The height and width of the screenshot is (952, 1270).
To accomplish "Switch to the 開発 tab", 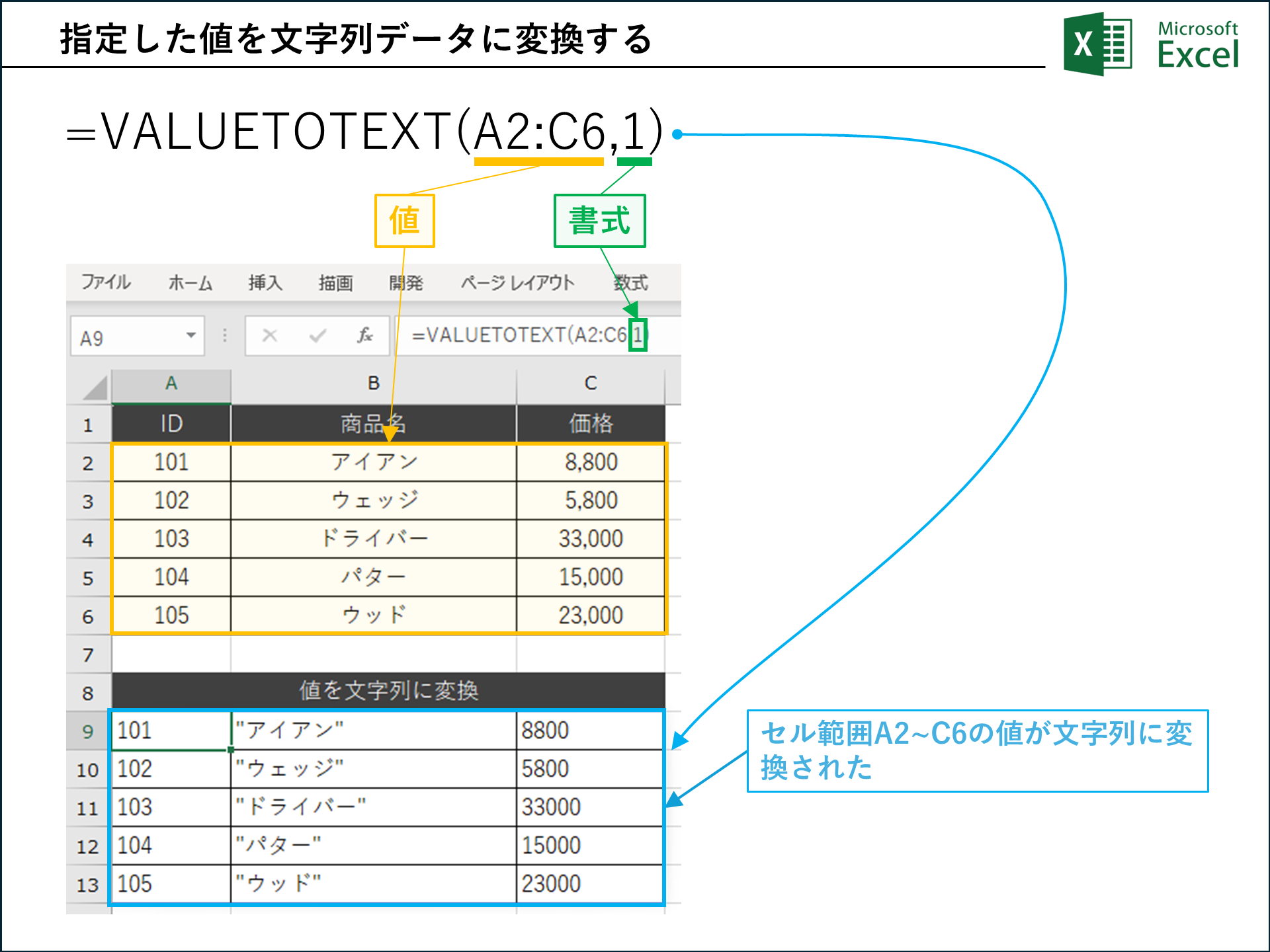I will click(x=406, y=283).
